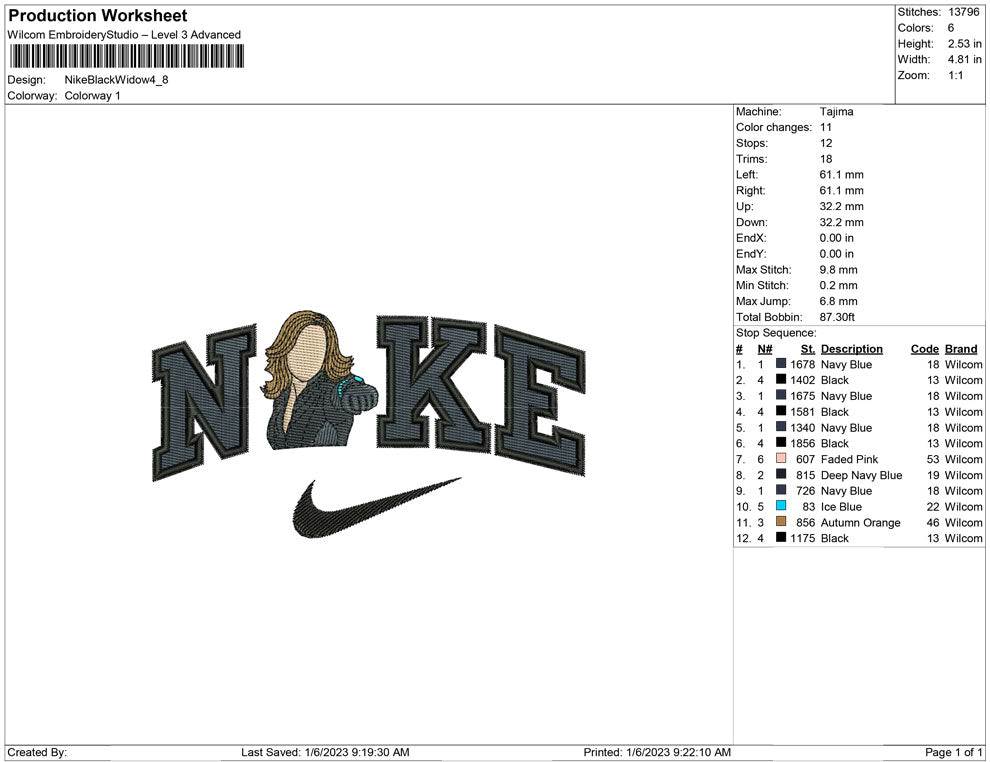Click the design name NikeBlackWidow4_8
The width and height of the screenshot is (990, 762).
pos(116,80)
